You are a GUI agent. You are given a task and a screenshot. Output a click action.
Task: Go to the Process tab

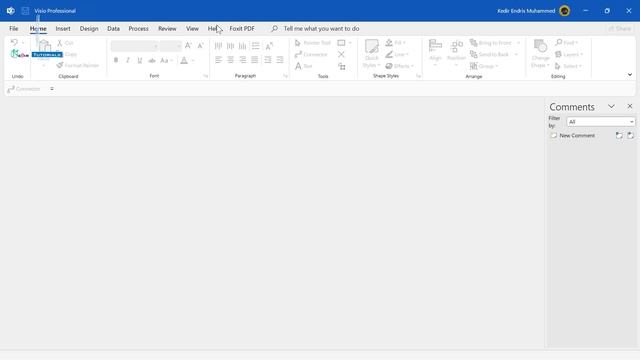[138, 29]
